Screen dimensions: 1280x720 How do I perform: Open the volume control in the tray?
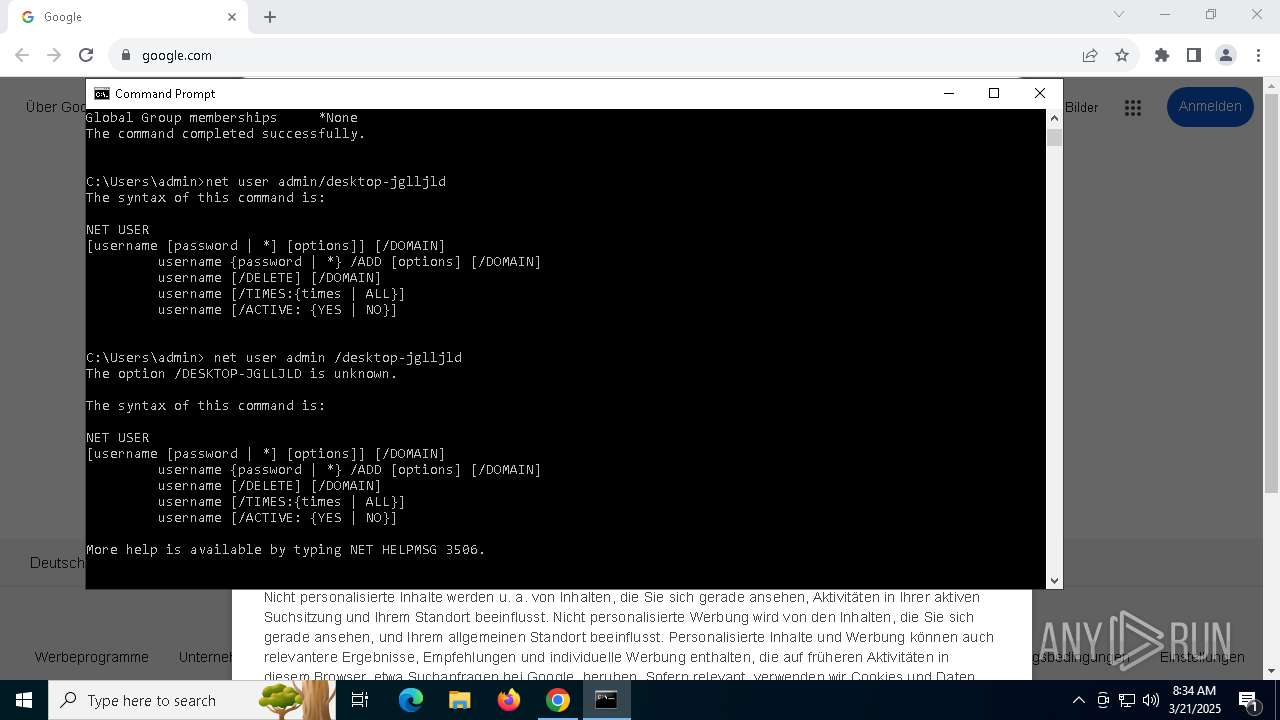(x=1151, y=700)
